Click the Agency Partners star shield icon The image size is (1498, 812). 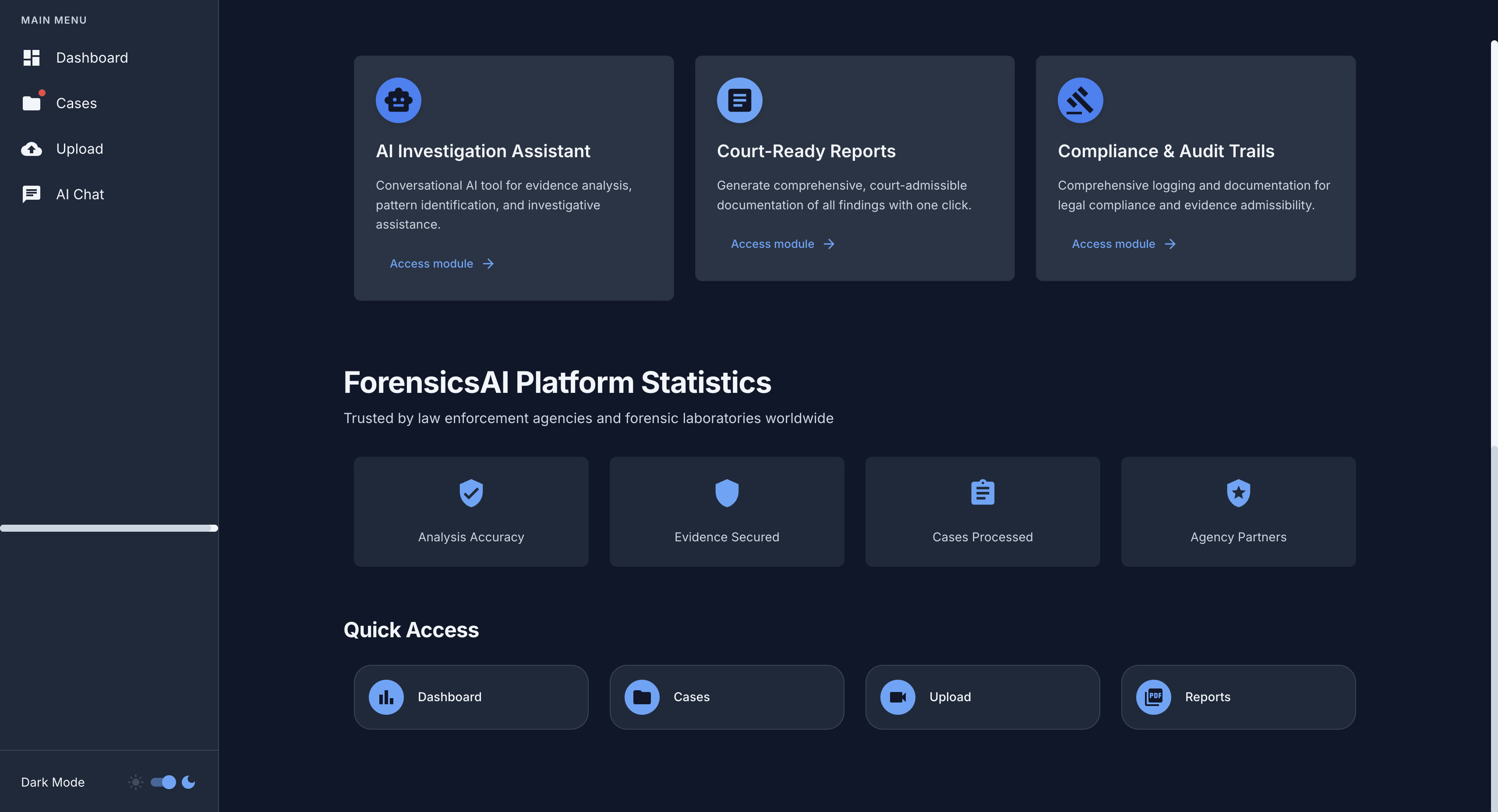click(x=1238, y=493)
